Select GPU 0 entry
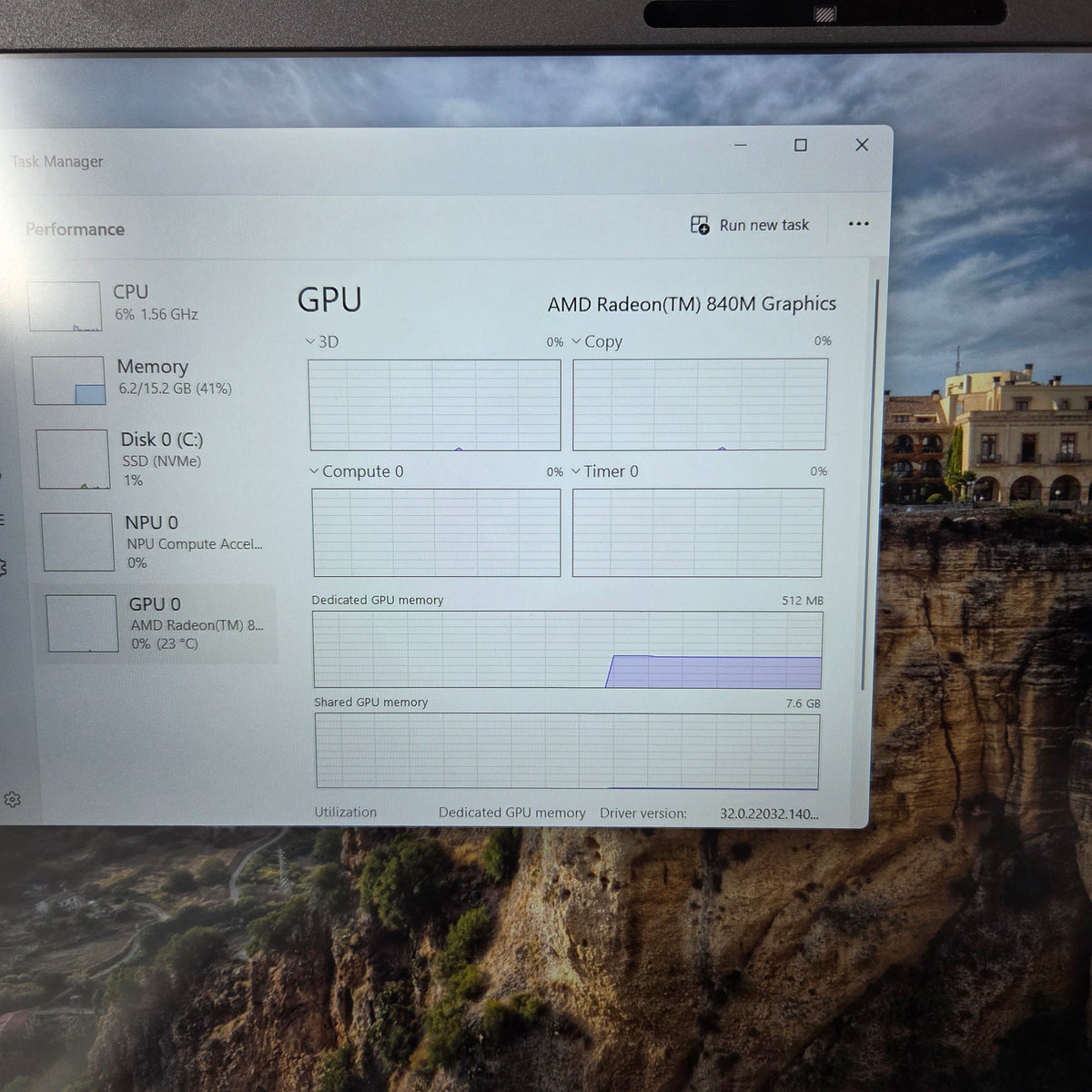Screen dimensions: 1092x1092 pos(160,624)
